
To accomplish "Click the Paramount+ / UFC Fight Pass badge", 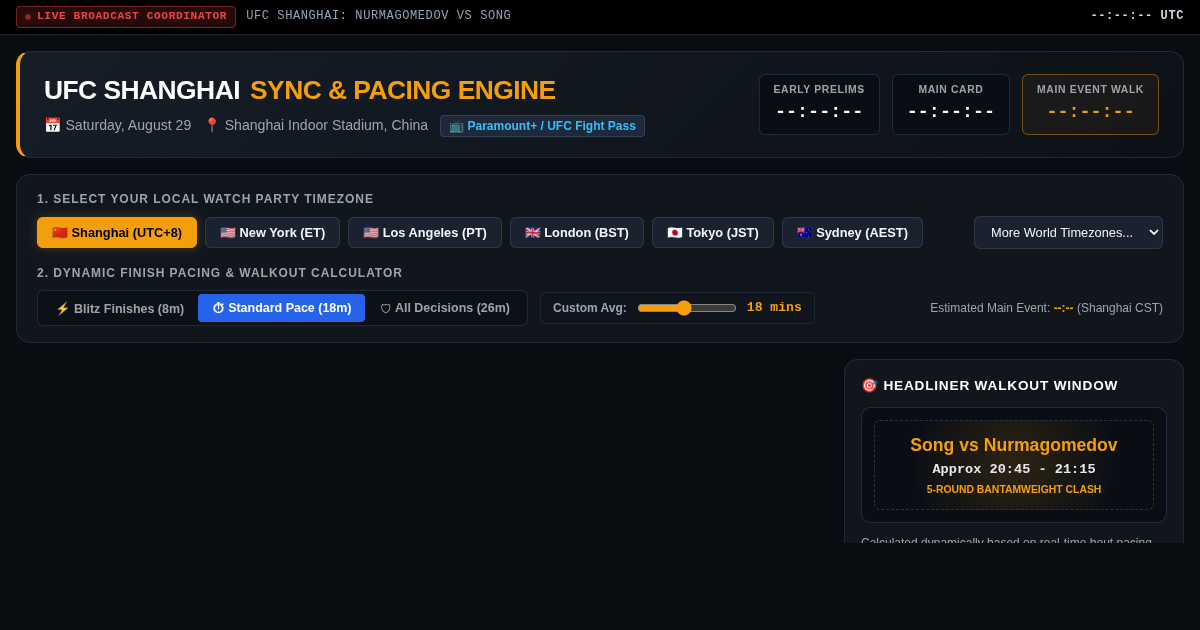I will tap(542, 126).
